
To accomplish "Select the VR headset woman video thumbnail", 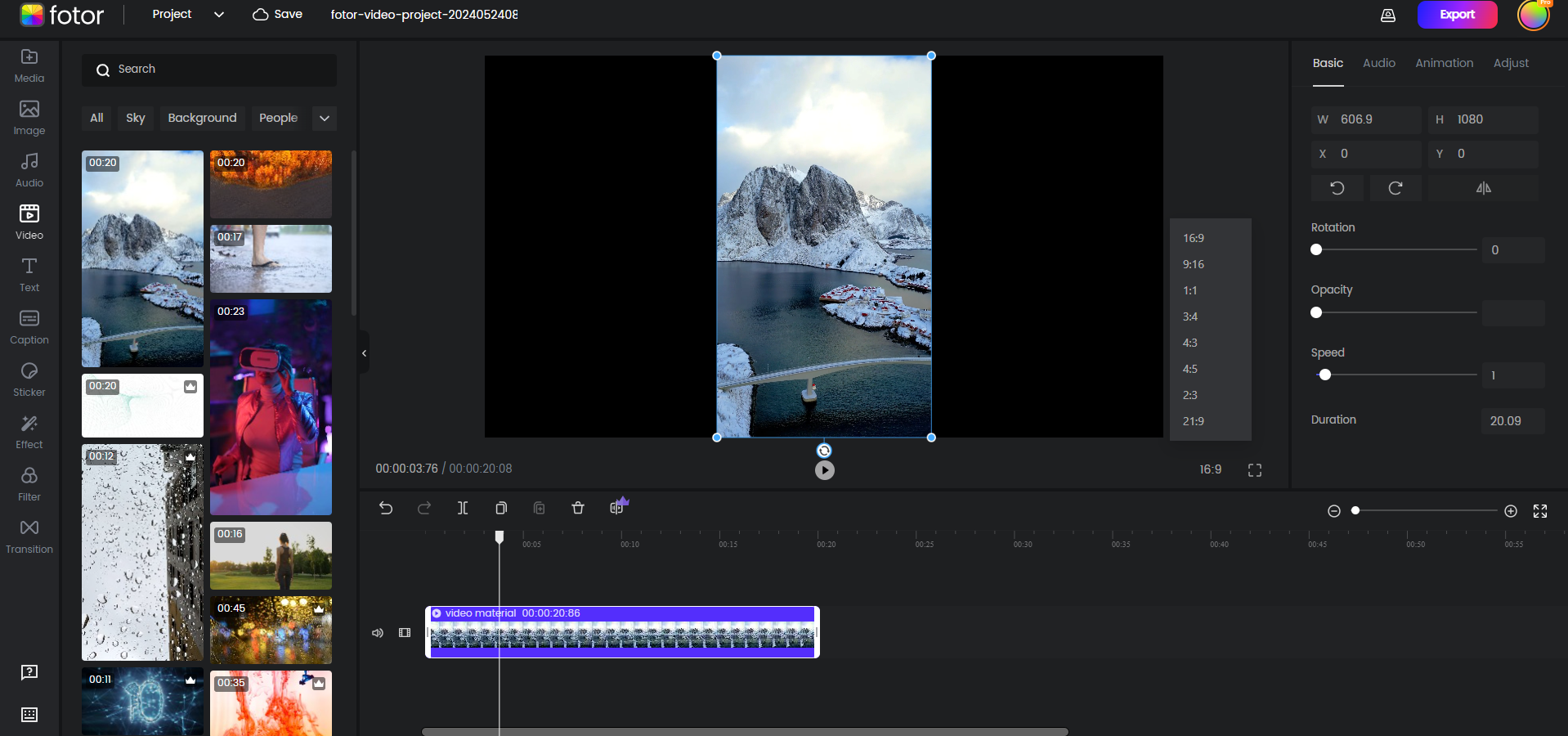I will [271, 407].
